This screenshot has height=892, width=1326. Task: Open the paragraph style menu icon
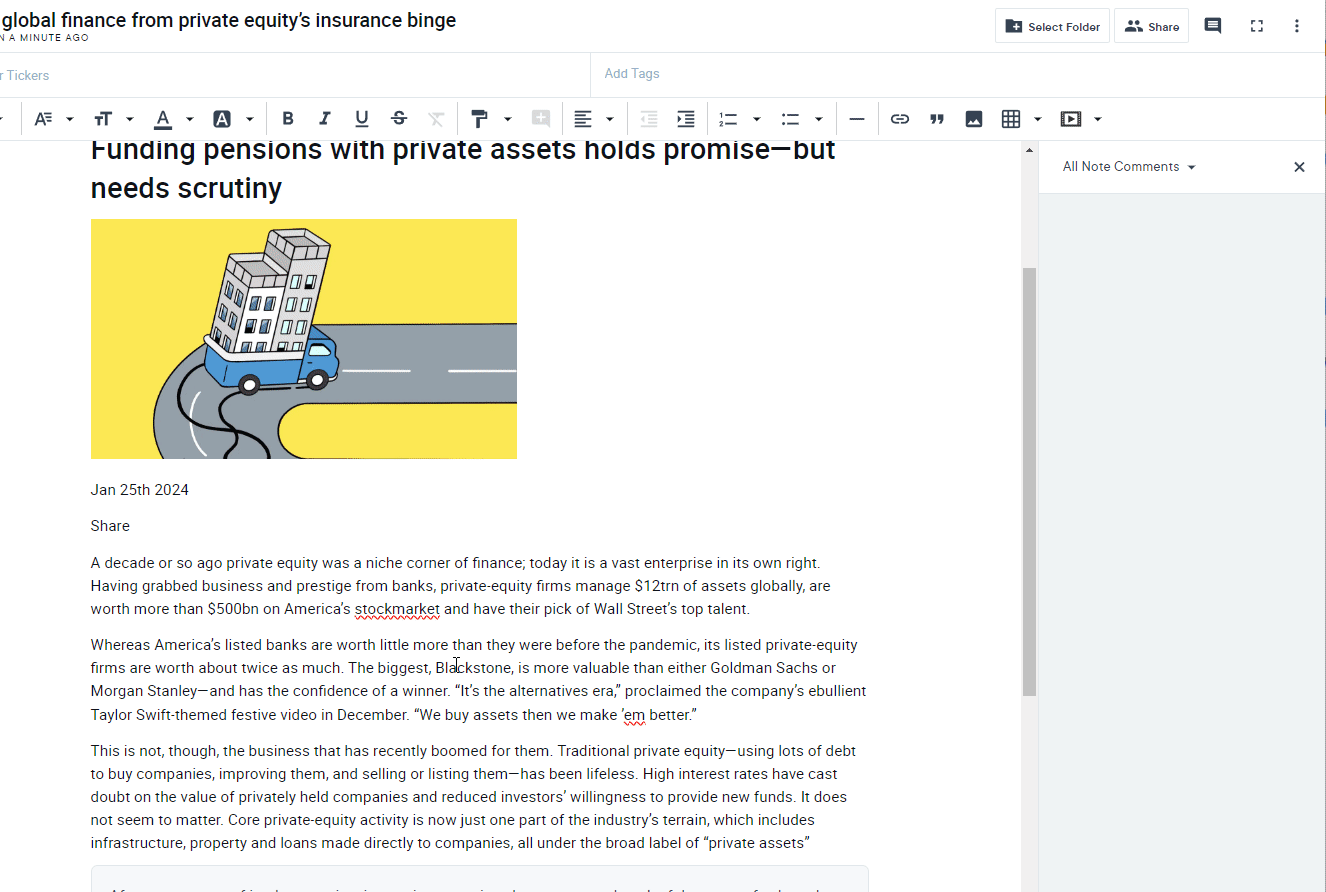point(43,119)
